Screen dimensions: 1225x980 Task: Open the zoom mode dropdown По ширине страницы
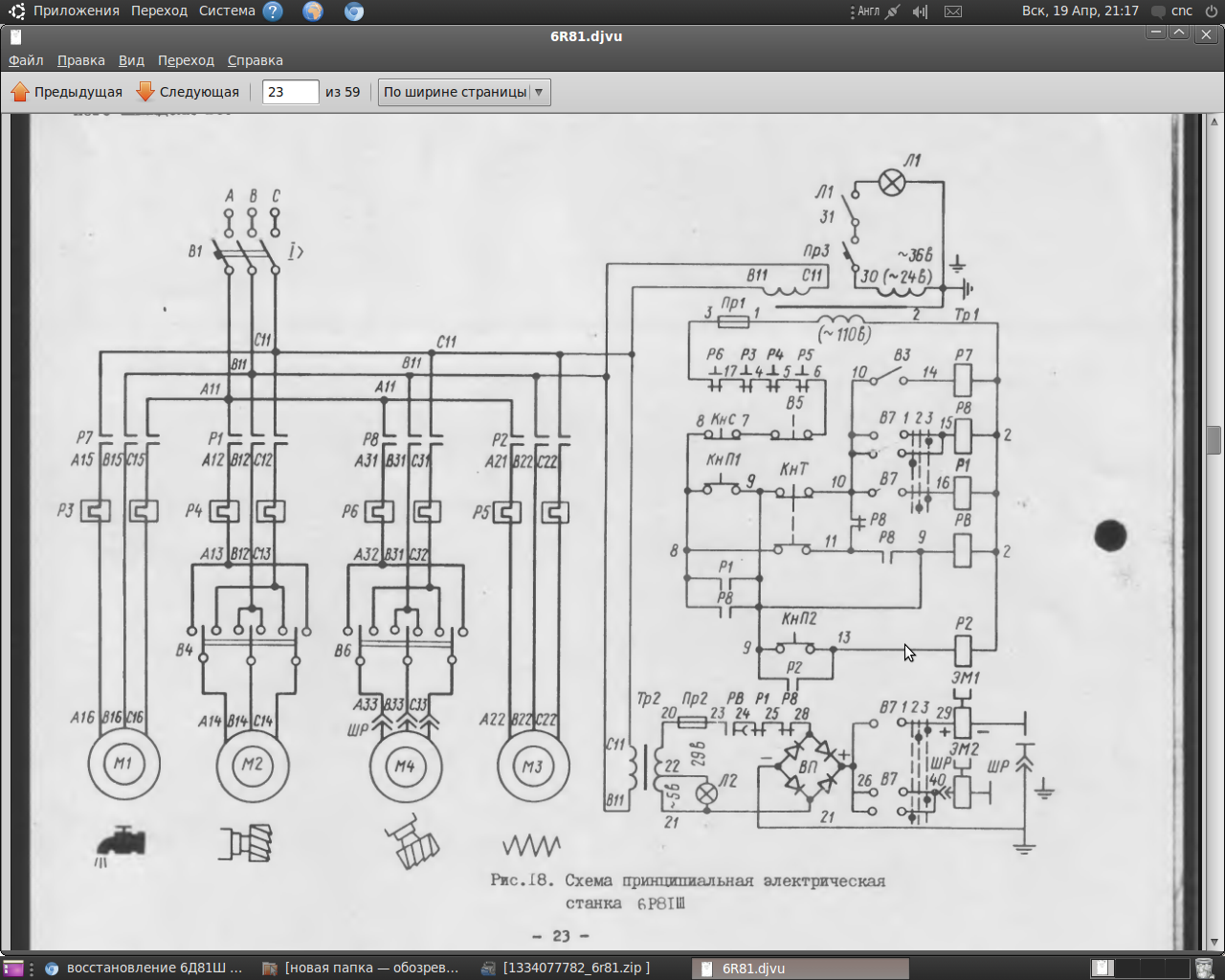[464, 92]
